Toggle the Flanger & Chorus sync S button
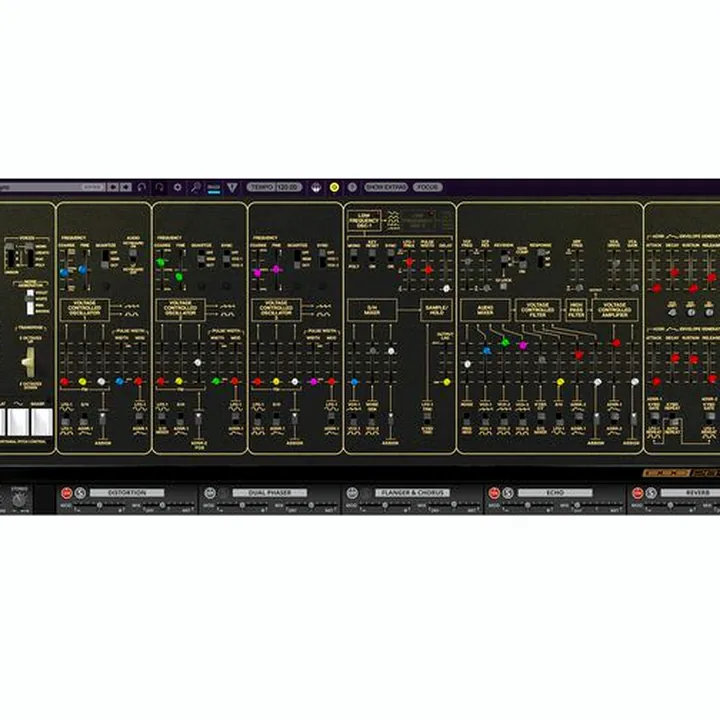The width and height of the screenshot is (720, 720). [366, 493]
